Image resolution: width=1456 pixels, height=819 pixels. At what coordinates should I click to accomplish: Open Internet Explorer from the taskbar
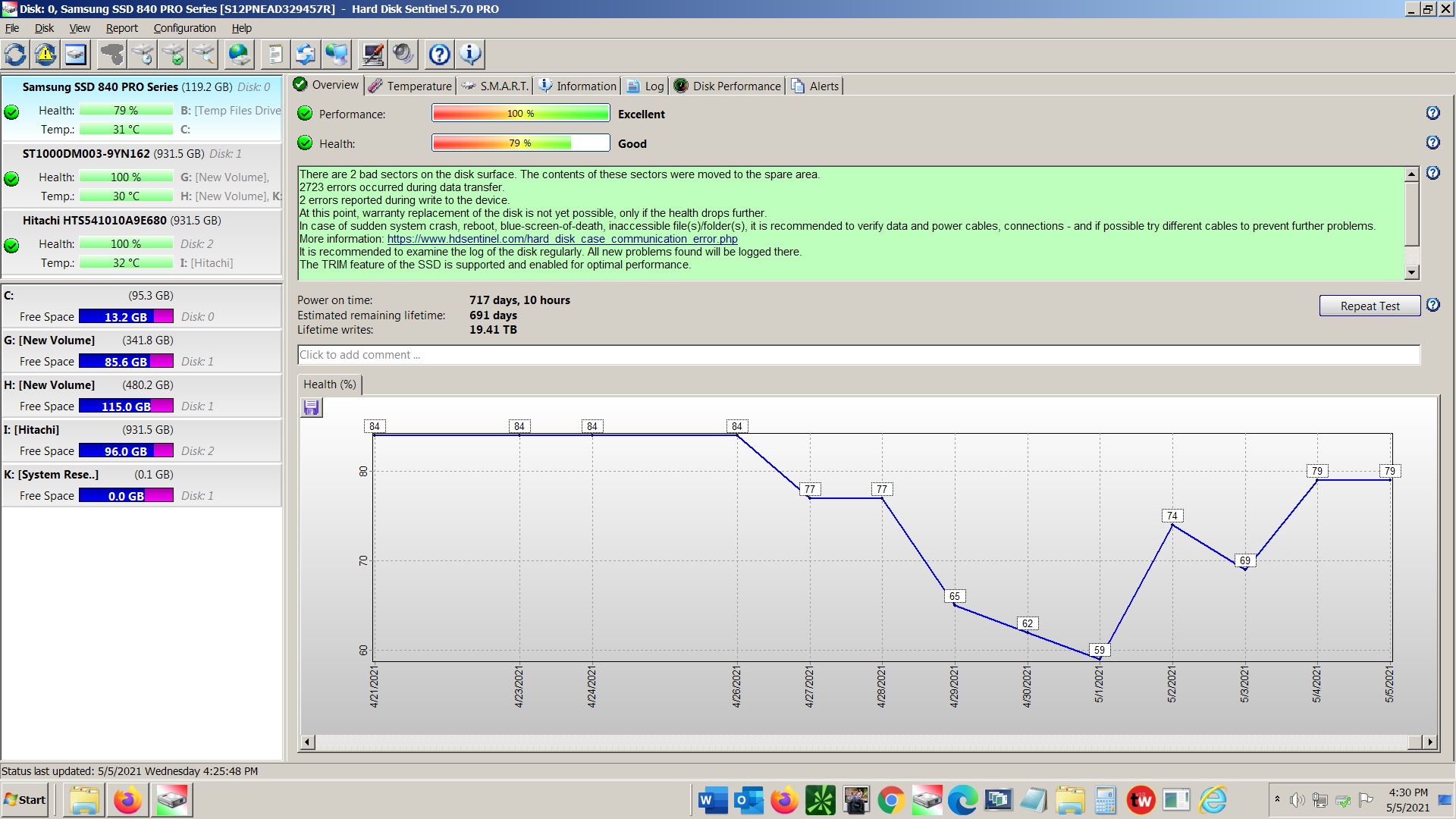1213,800
